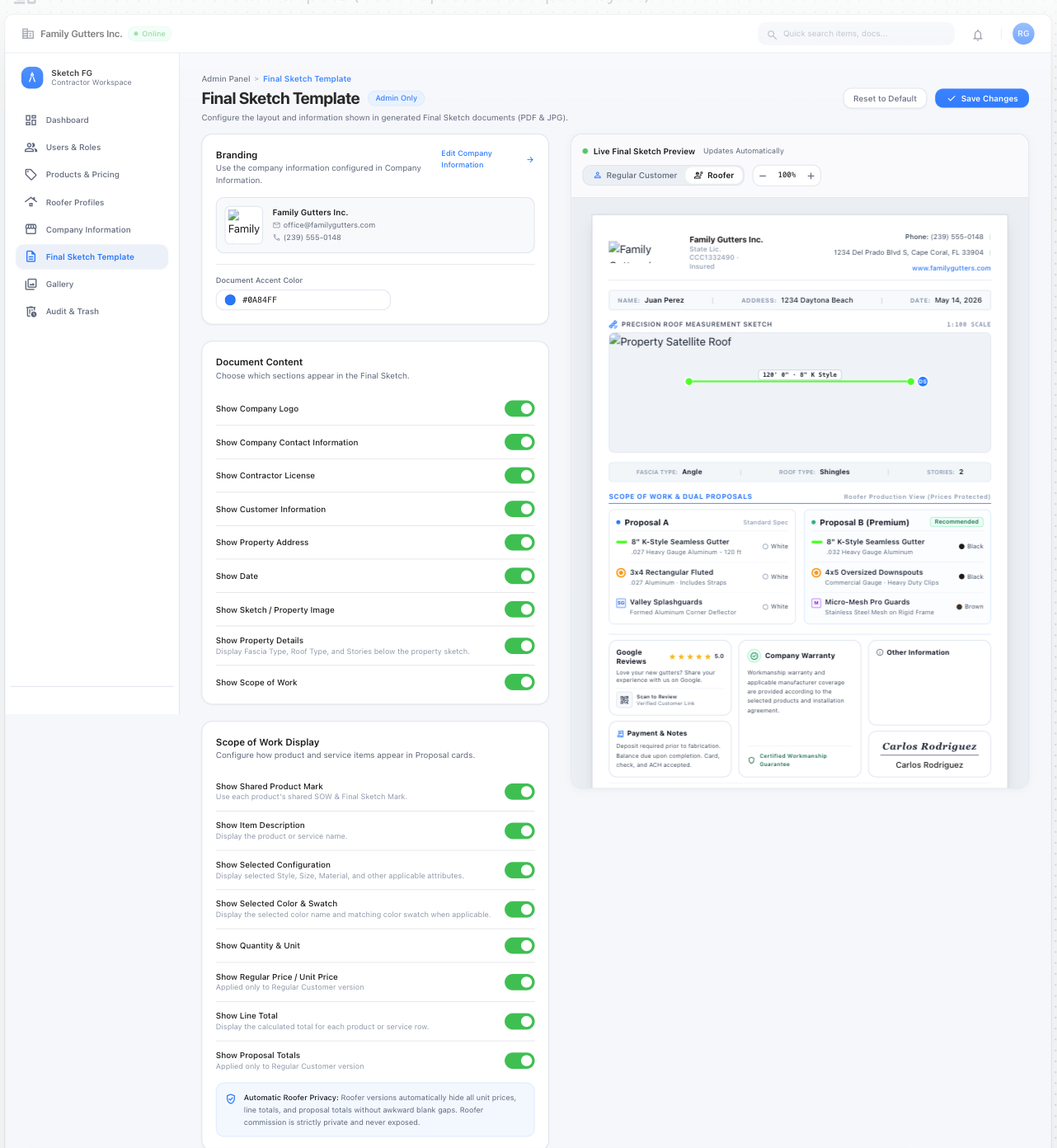Image resolution: width=1057 pixels, height=1148 pixels.
Task: Turn off Show Property Address toggle
Action: [519, 543]
